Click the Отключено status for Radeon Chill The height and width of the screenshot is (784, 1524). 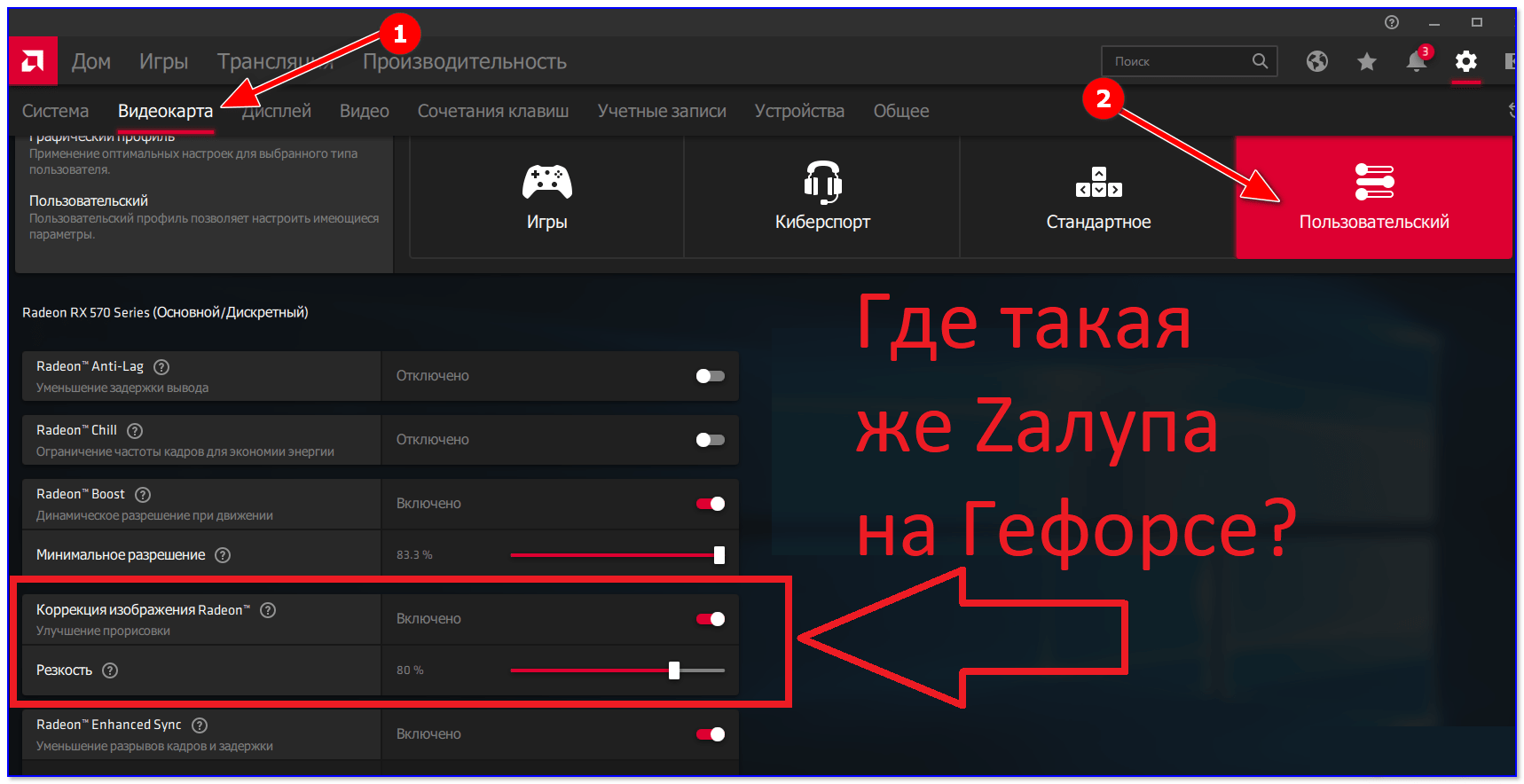[x=433, y=440]
